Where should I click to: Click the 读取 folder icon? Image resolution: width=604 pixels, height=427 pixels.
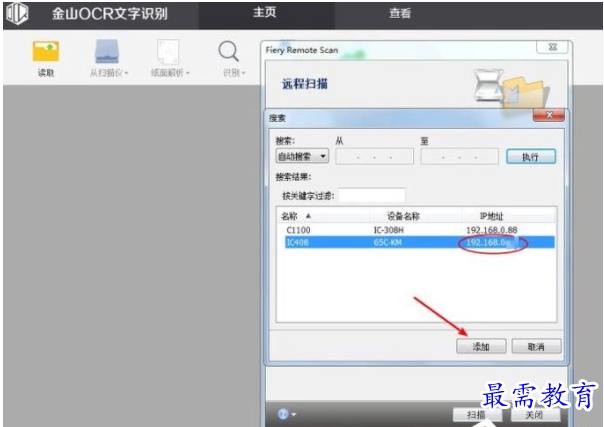point(46,52)
